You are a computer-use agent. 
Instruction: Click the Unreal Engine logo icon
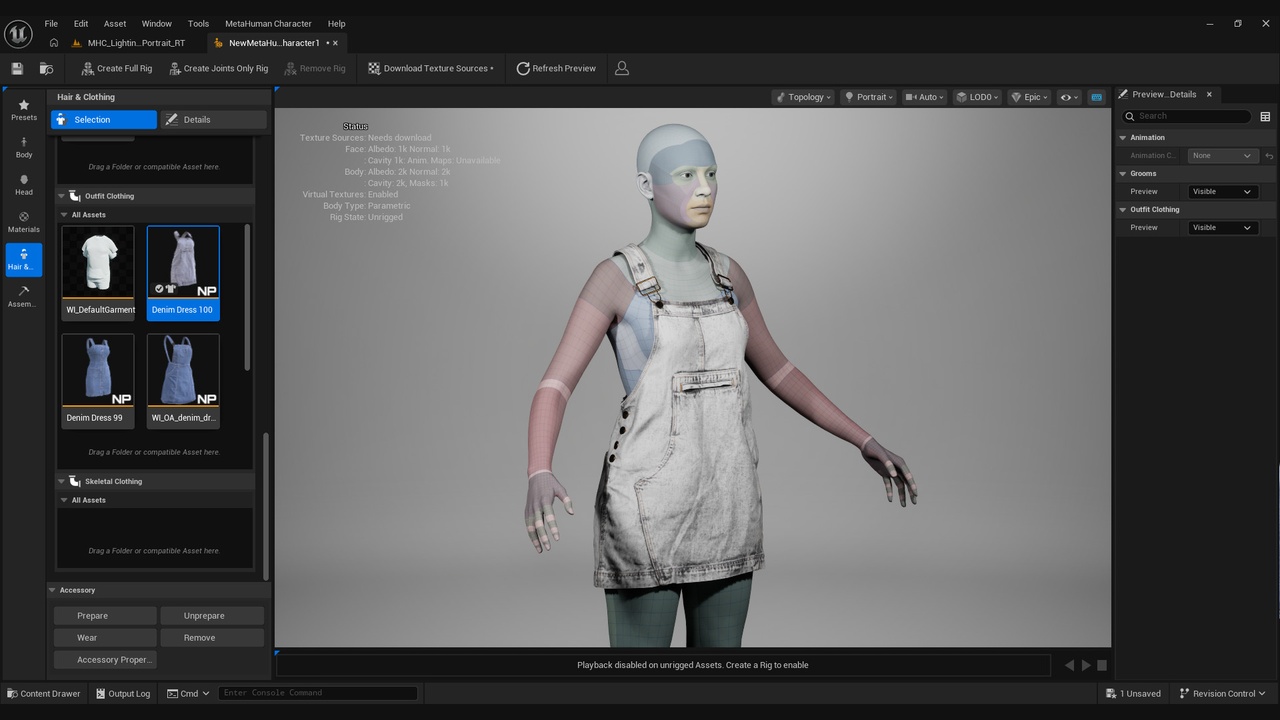pos(18,33)
